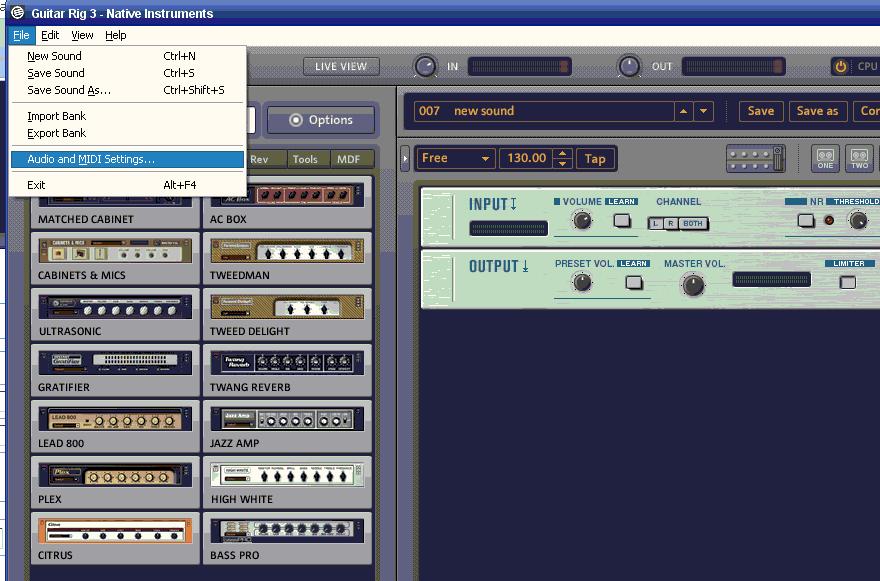Go to next preset with down arrow
This screenshot has width=880, height=581.
(x=704, y=111)
